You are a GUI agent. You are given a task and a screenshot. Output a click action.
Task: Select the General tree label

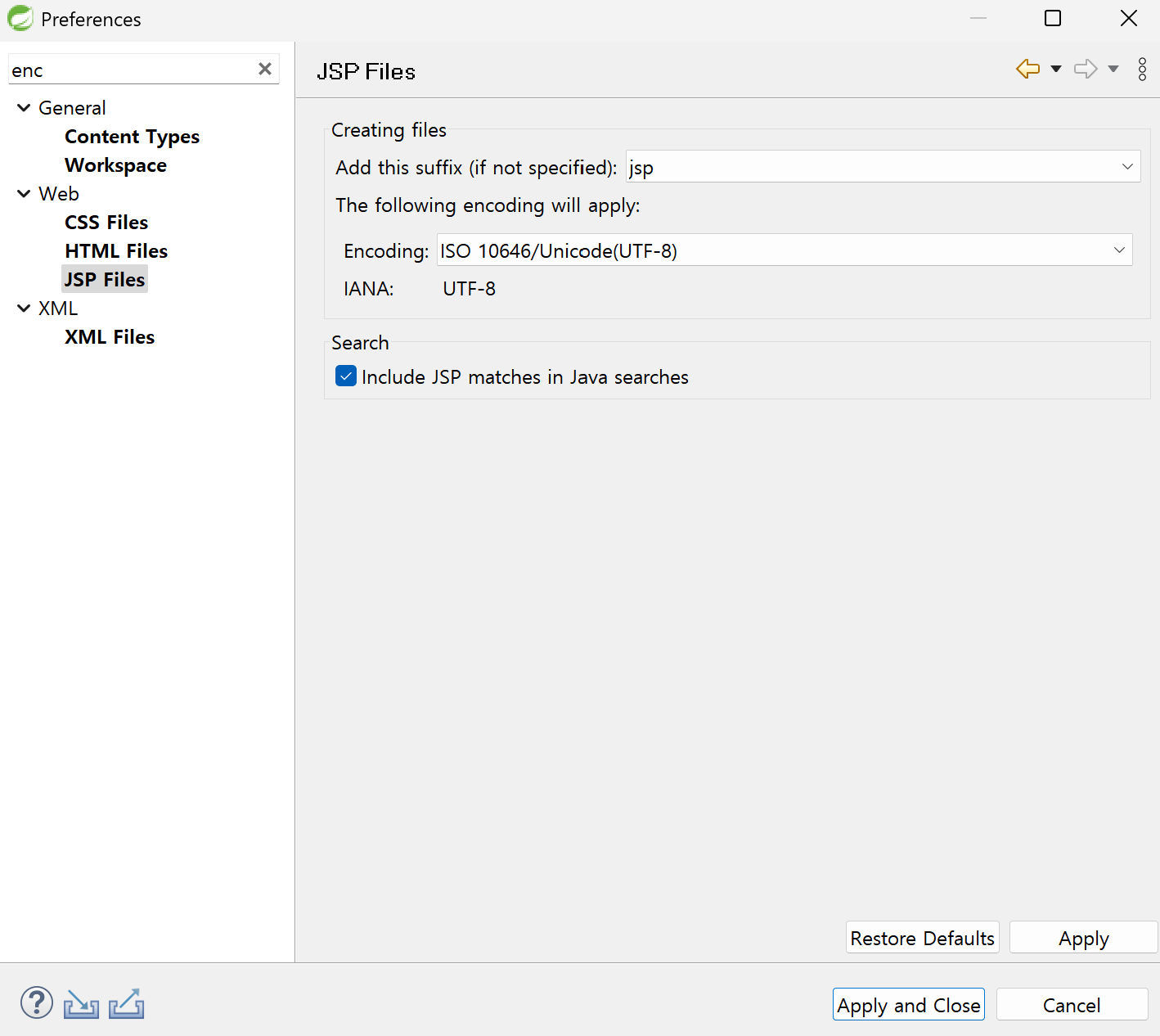click(72, 108)
